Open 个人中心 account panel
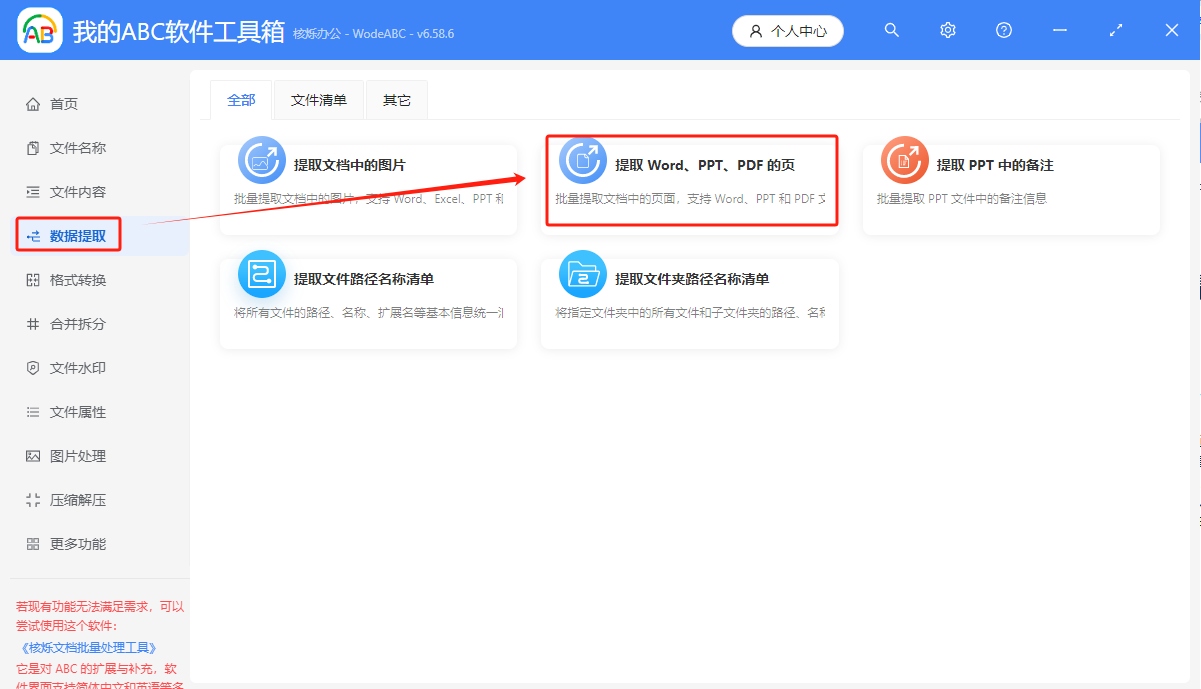This screenshot has width=1201, height=689. click(x=788, y=30)
